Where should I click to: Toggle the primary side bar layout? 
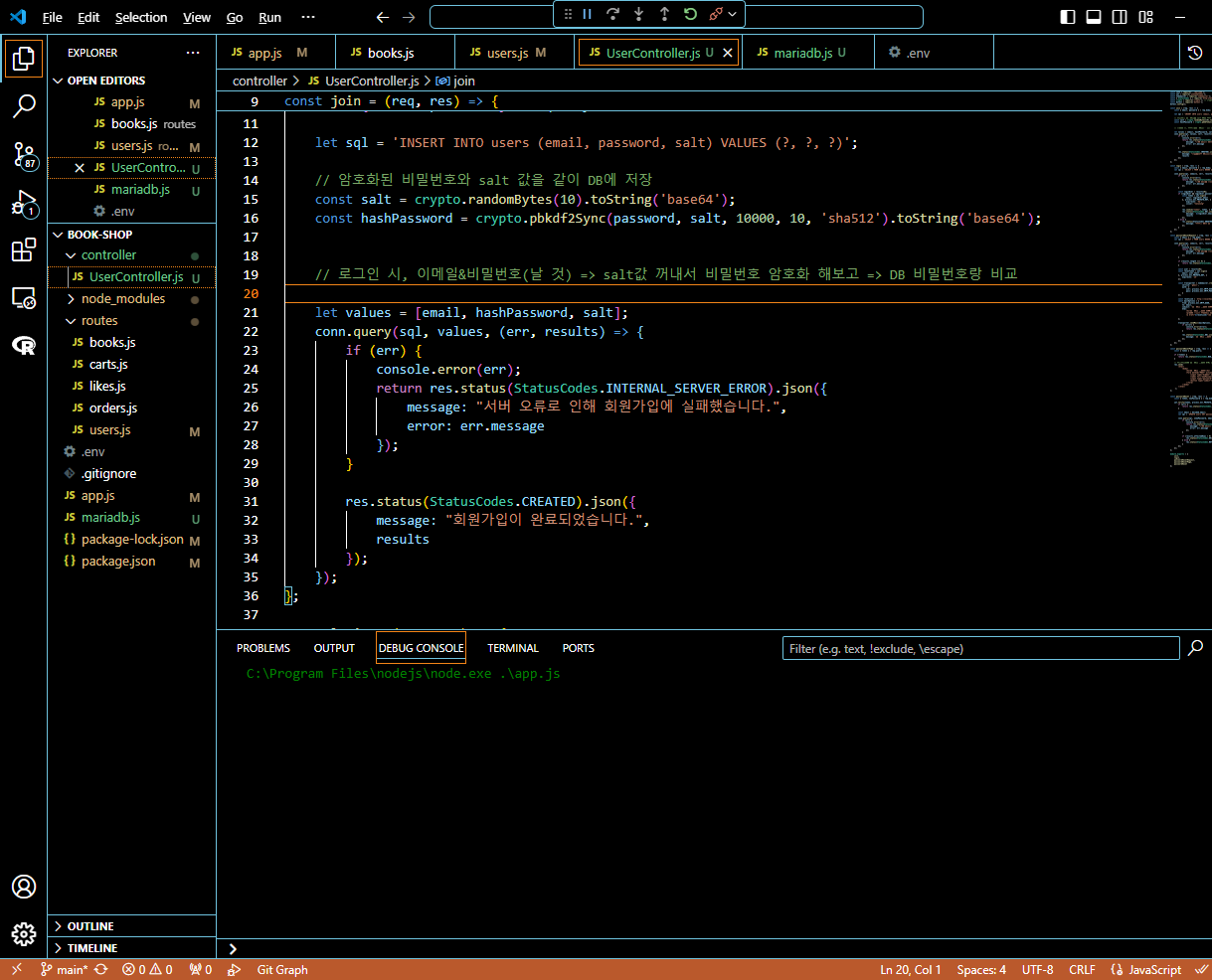tap(1068, 17)
